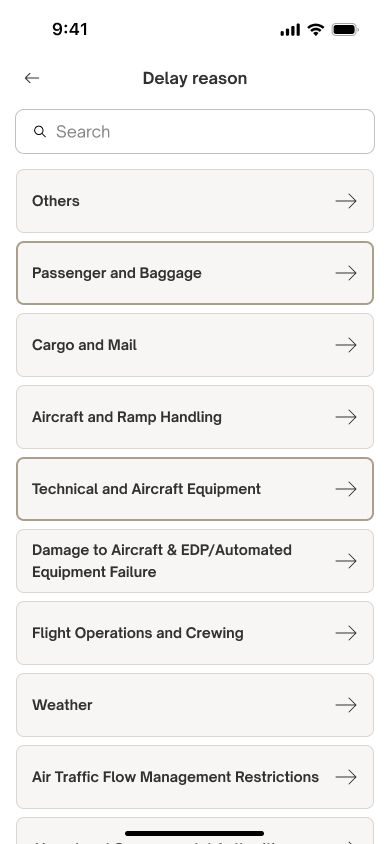Open Air Traffic Flow Management Restrictions
Image resolution: width=390 pixels, height=844 pixels.
coord(195,777)
